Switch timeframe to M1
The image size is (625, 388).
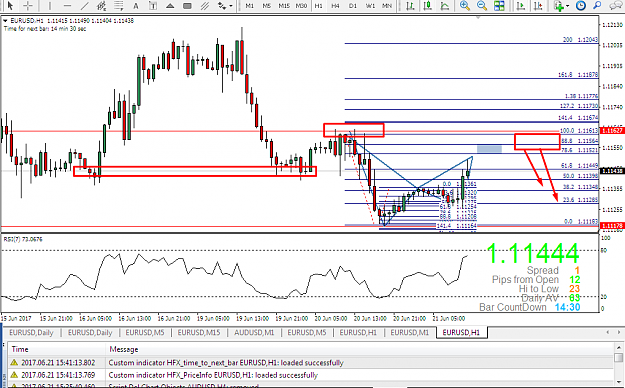[250, 6]
